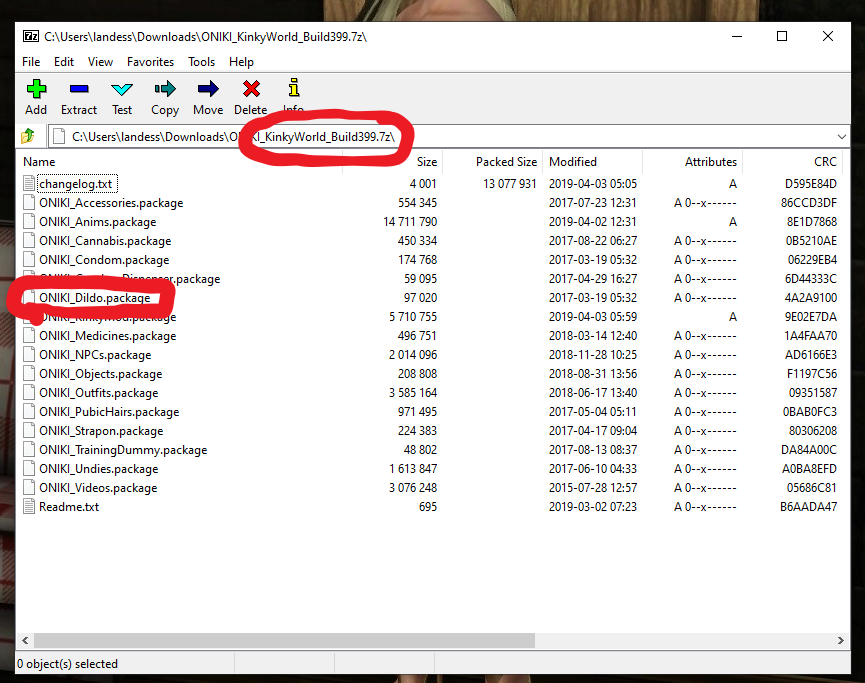Image resolution: width=865 pixels, height=683 pixels.
Task: Click the scrollbar left arrow
Action: coord(25,641)
